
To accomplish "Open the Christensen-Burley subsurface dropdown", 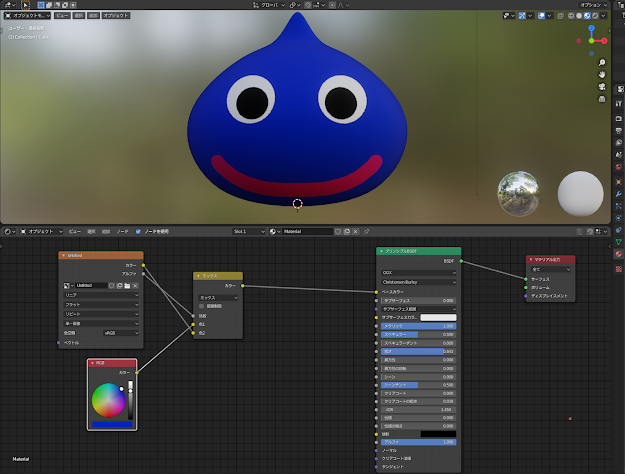I will click(419, 282).
